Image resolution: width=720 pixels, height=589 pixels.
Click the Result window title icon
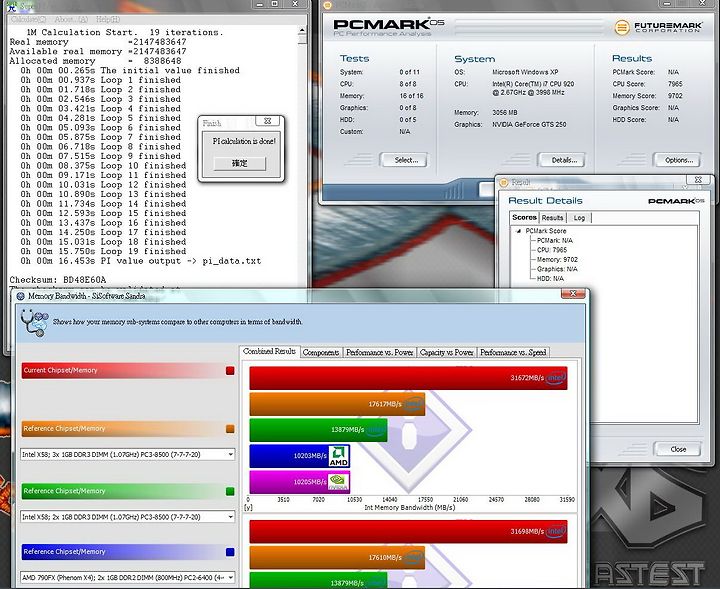[504, 182]
